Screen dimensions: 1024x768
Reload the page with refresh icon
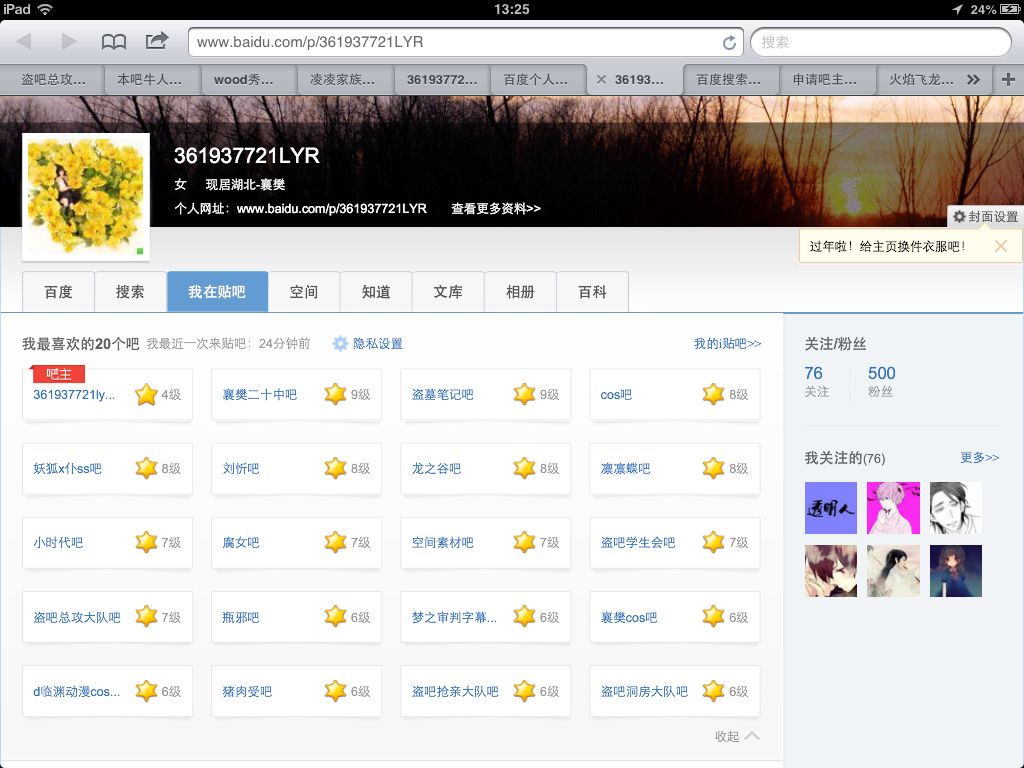(729, 42)
